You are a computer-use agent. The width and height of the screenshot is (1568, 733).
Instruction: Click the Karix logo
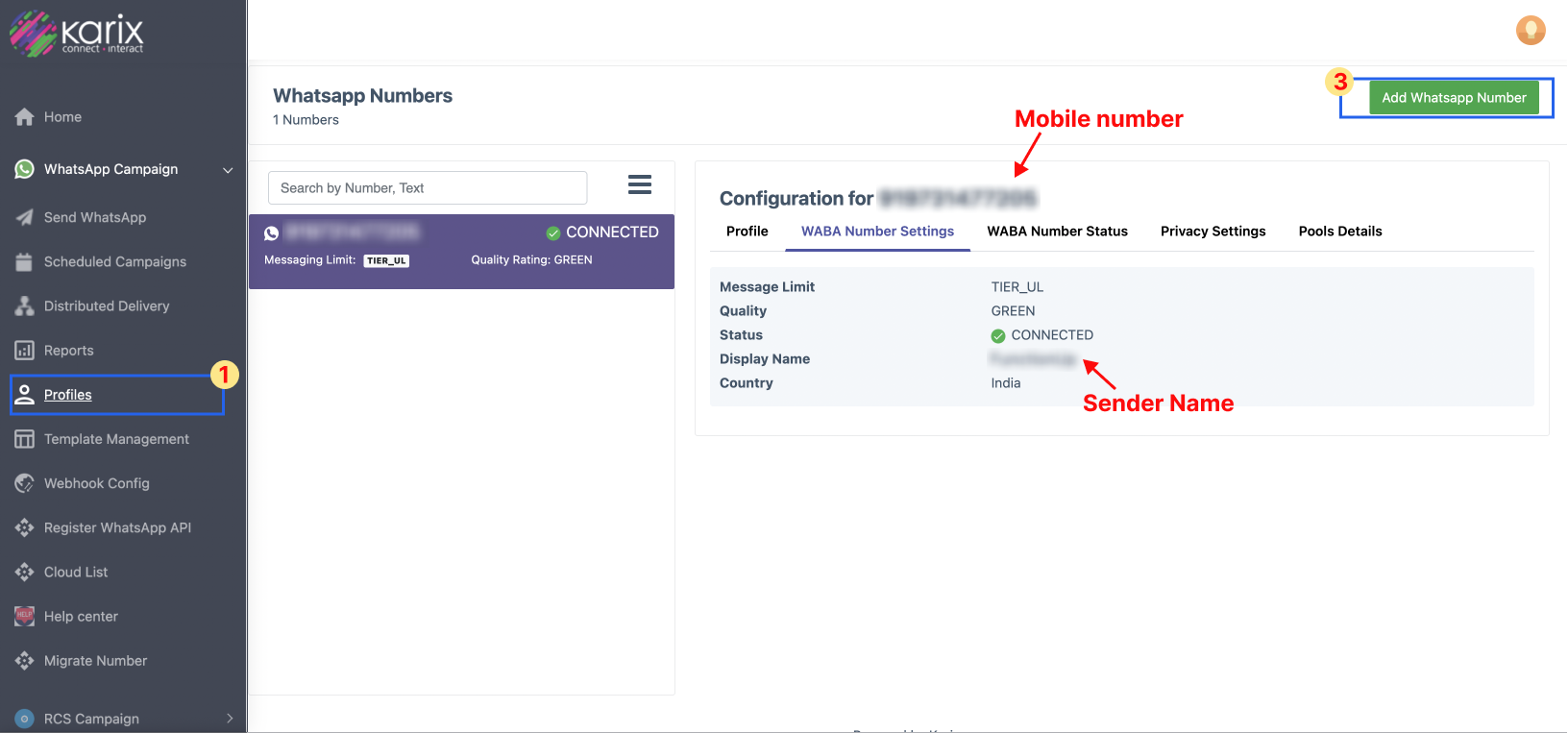click(77, 34)
